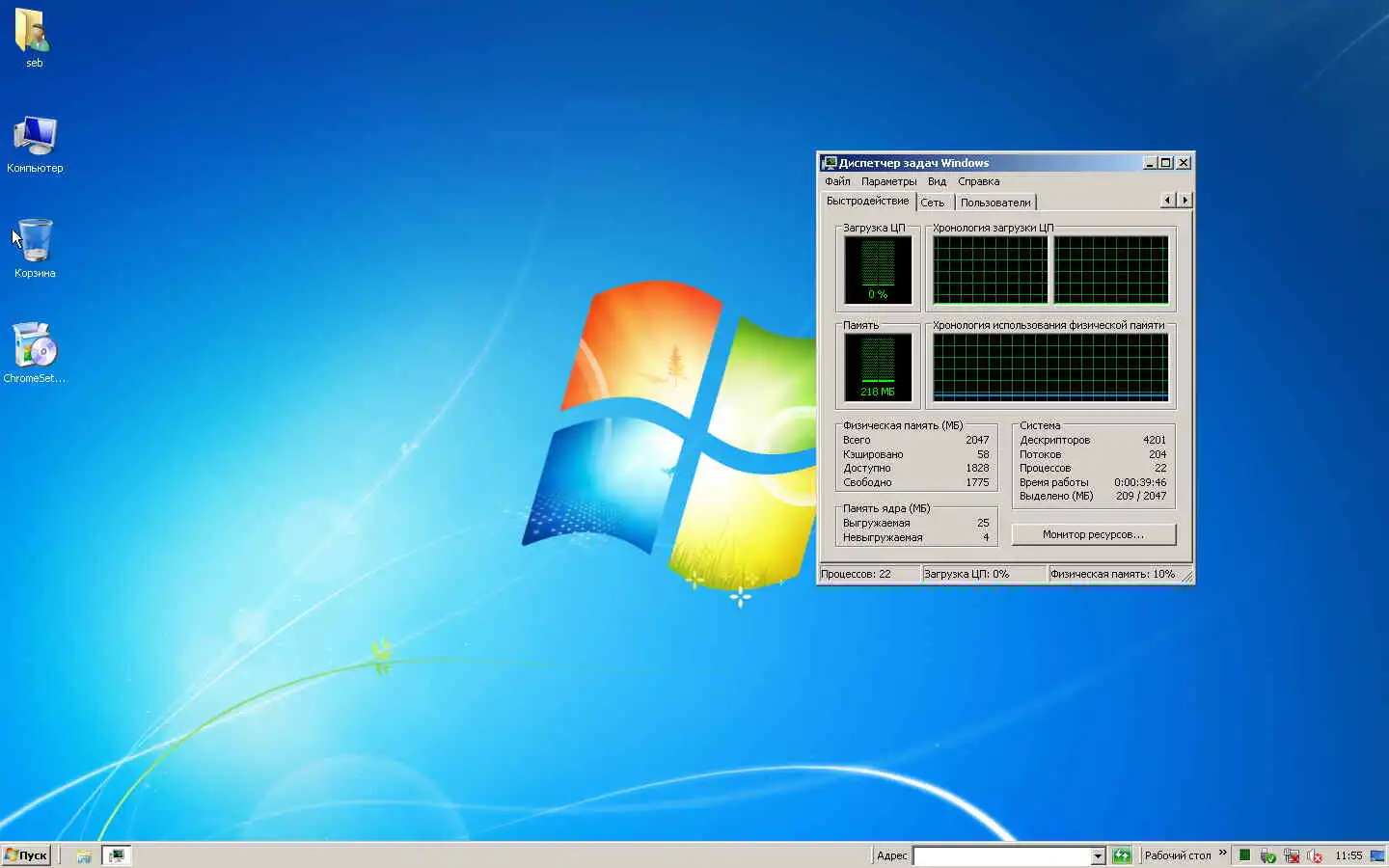Image resolution: width=1389 pixels, height=868 pixels.
Task: Open the Пуск start menu
Action: click(26, 855)
